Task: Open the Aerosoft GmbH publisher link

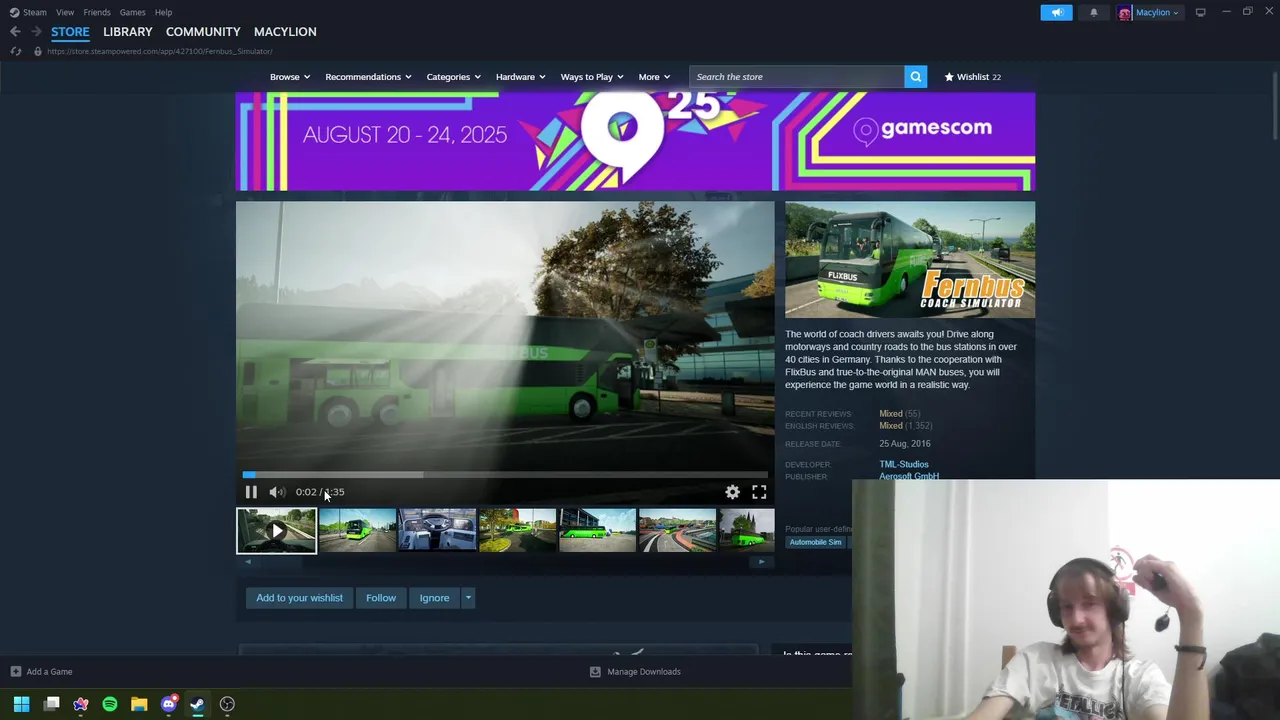Action: pos(909,476)
